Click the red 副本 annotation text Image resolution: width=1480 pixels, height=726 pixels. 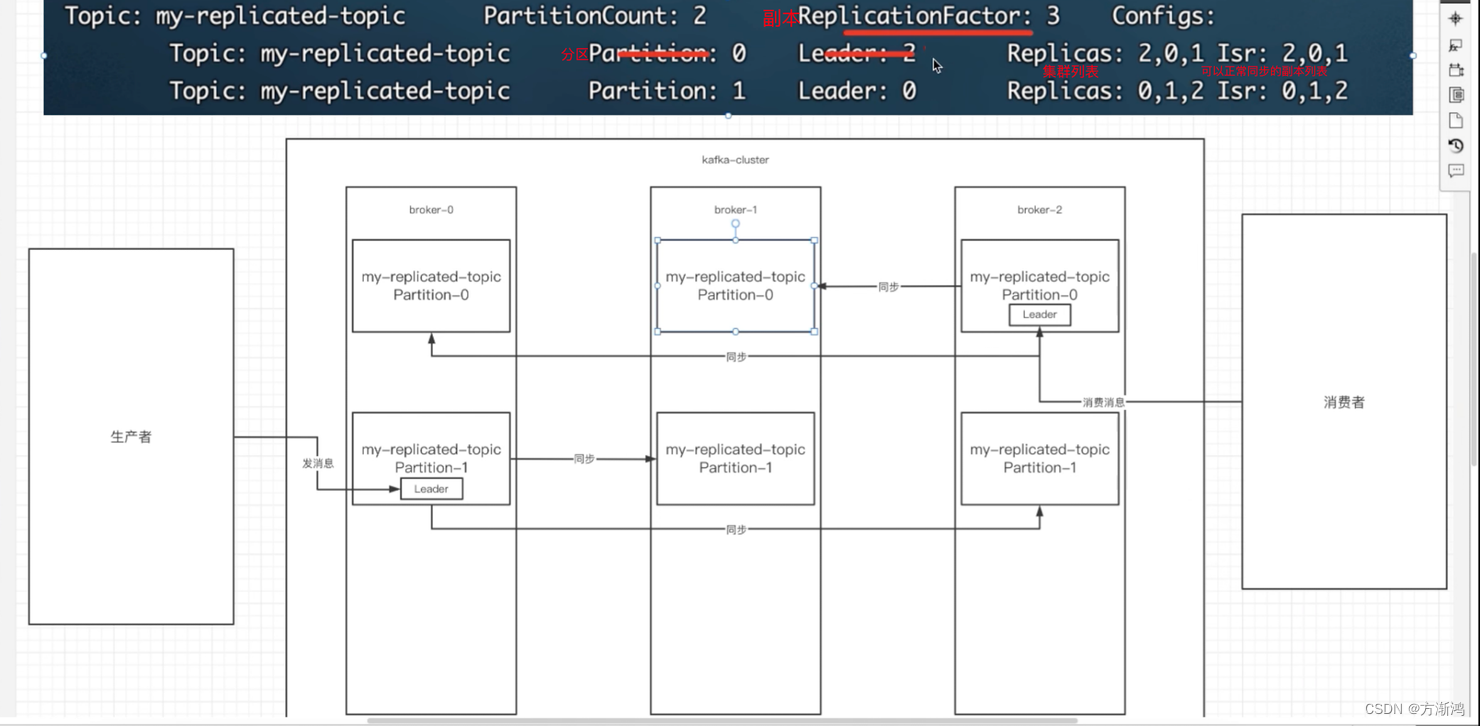point(780,19)
